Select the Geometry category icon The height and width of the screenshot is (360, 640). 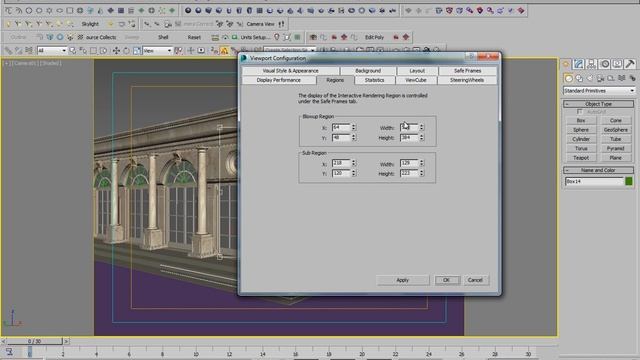(x=569, y=78)
